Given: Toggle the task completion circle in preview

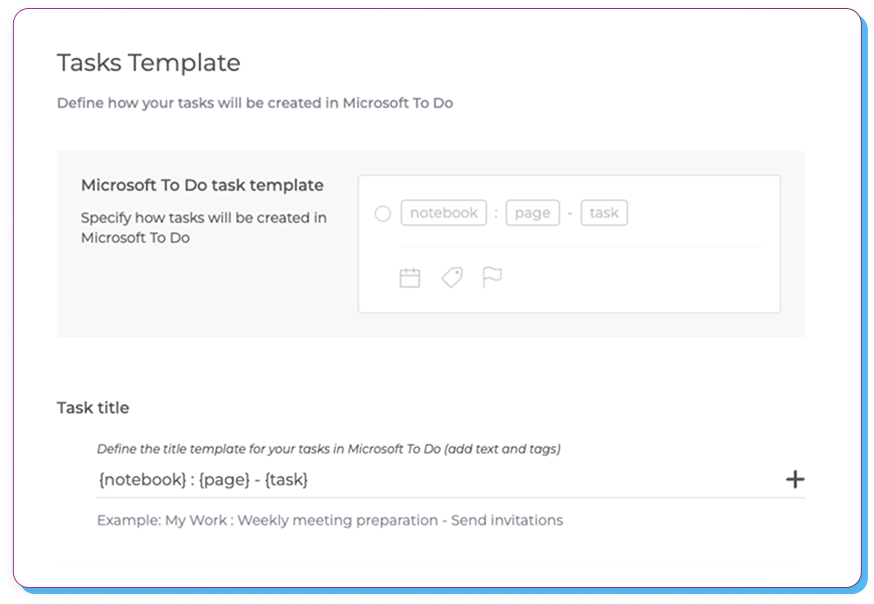Looking at the screenshot, I should pyautogui.click(x=383, y=213).
